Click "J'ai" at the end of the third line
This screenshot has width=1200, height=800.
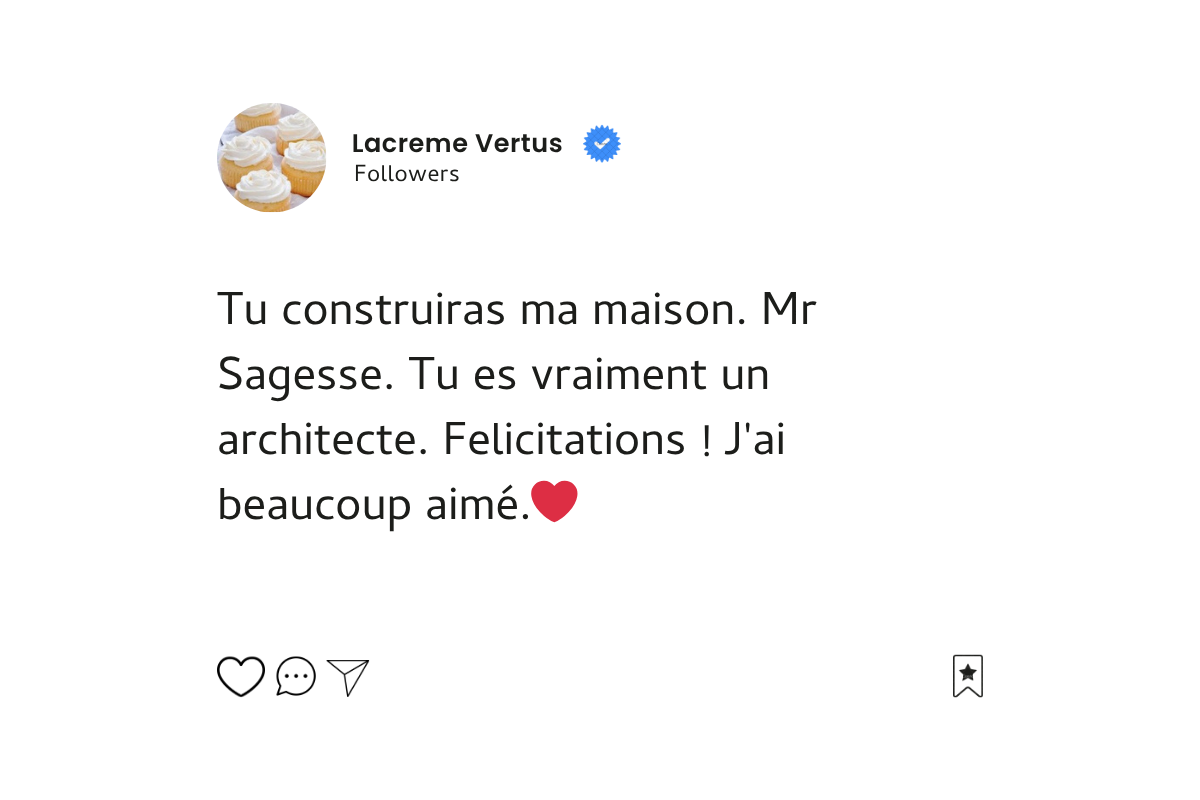click(754, 440)
